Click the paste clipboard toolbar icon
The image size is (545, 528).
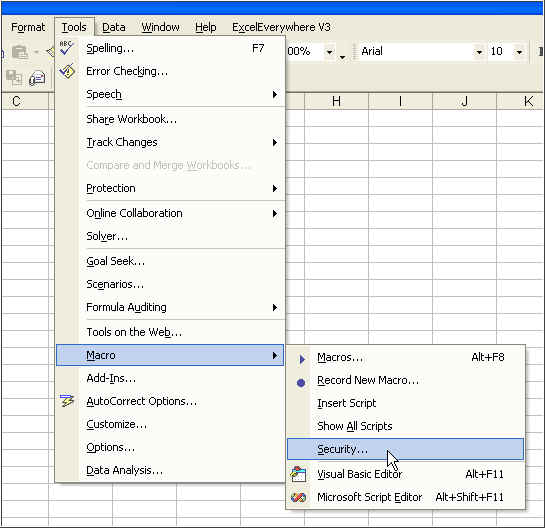20,52
